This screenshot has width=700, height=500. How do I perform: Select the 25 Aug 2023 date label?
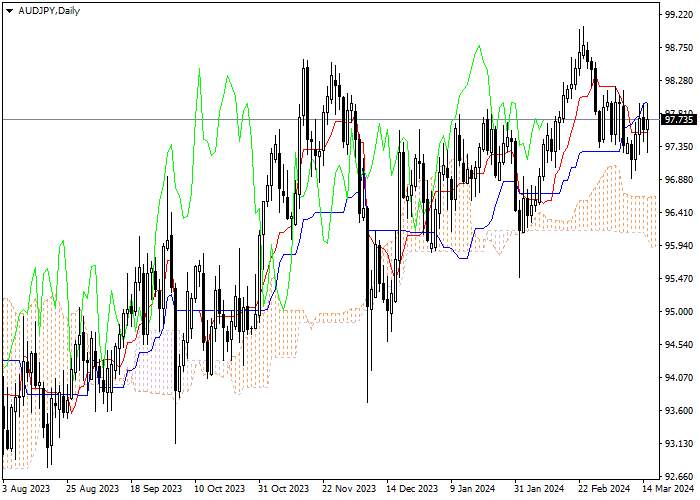click(93, 488)
